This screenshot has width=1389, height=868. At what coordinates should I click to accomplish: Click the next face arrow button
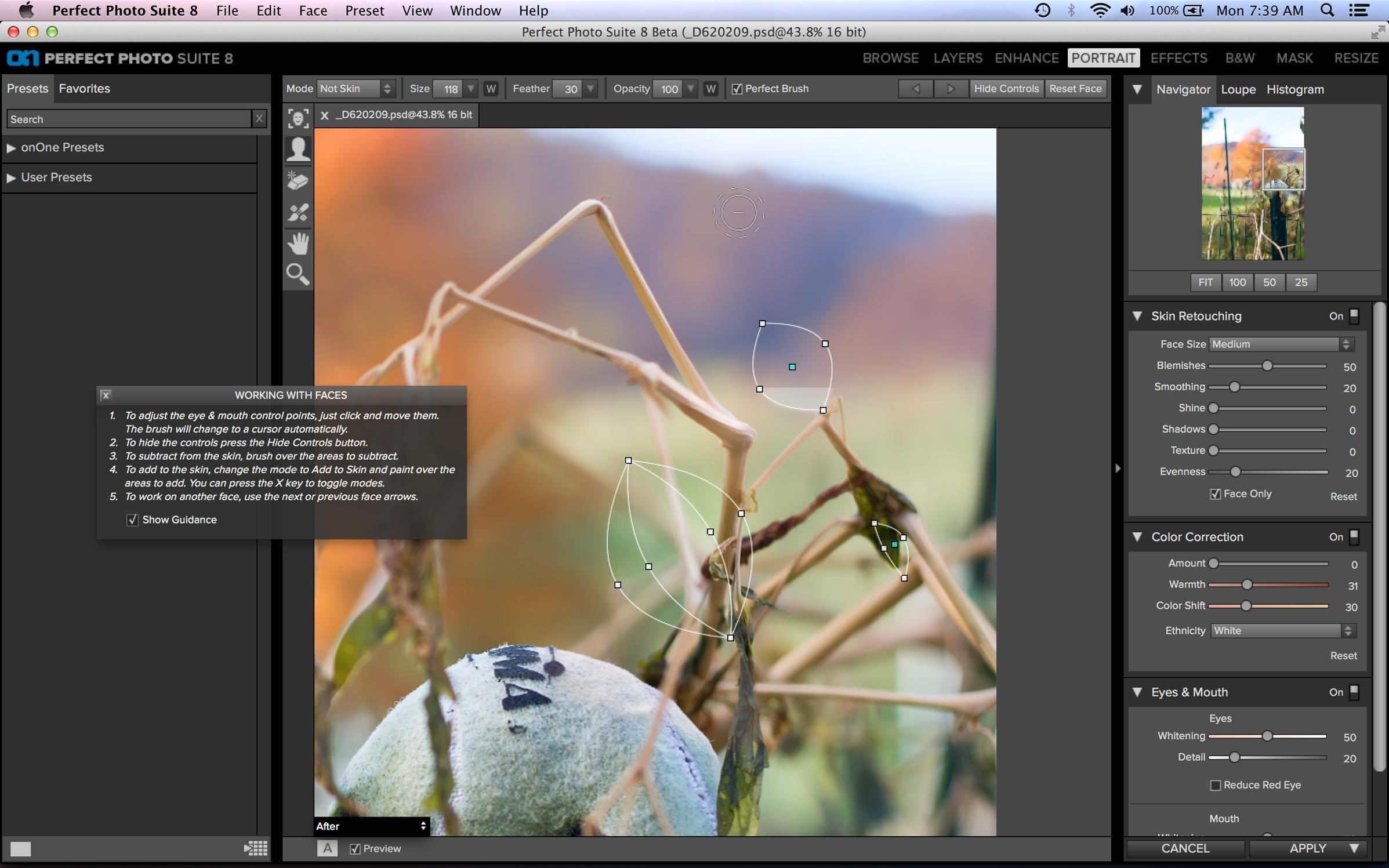951,89
